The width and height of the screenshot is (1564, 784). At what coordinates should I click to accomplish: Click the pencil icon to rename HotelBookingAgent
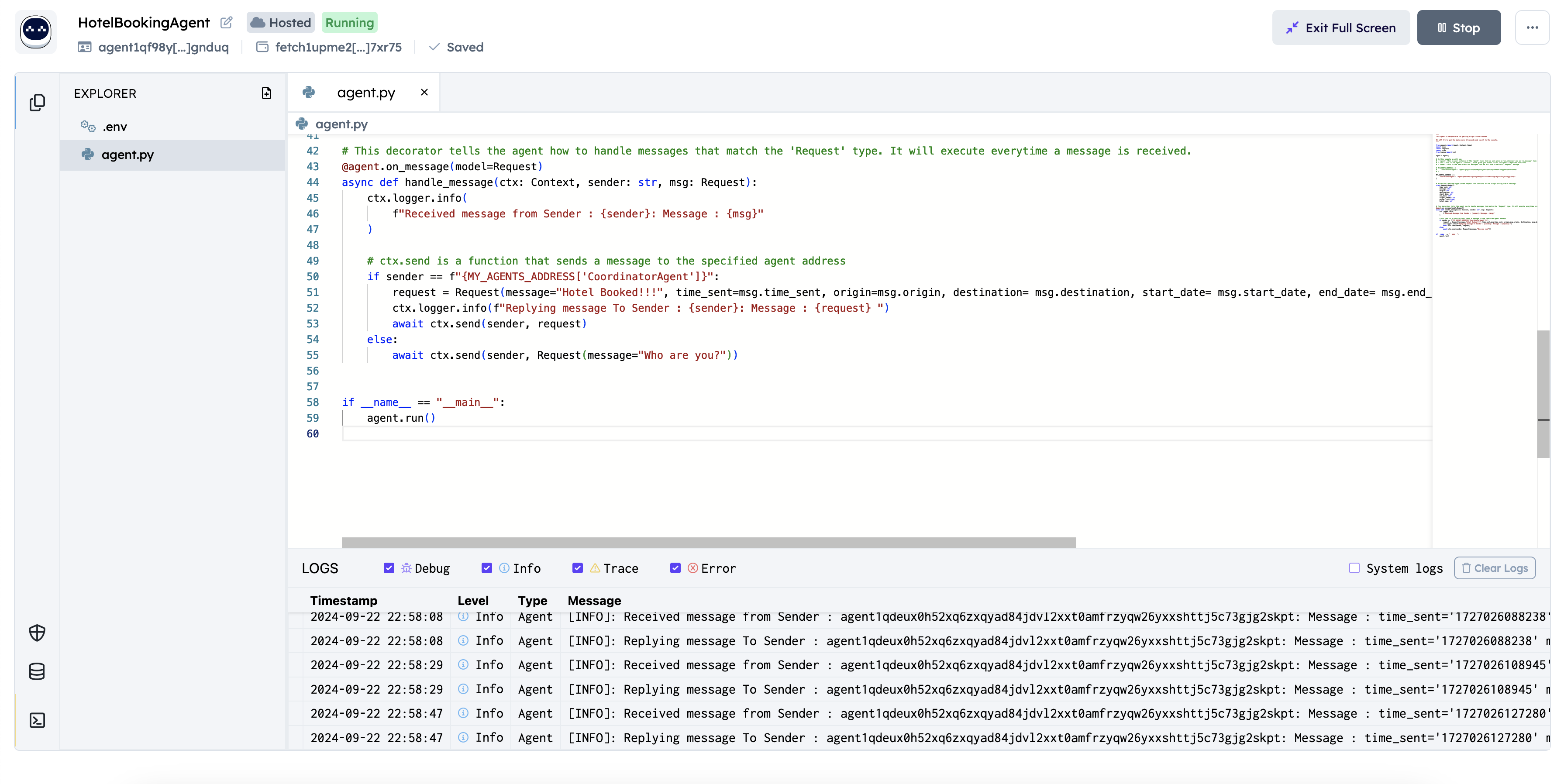226,23
